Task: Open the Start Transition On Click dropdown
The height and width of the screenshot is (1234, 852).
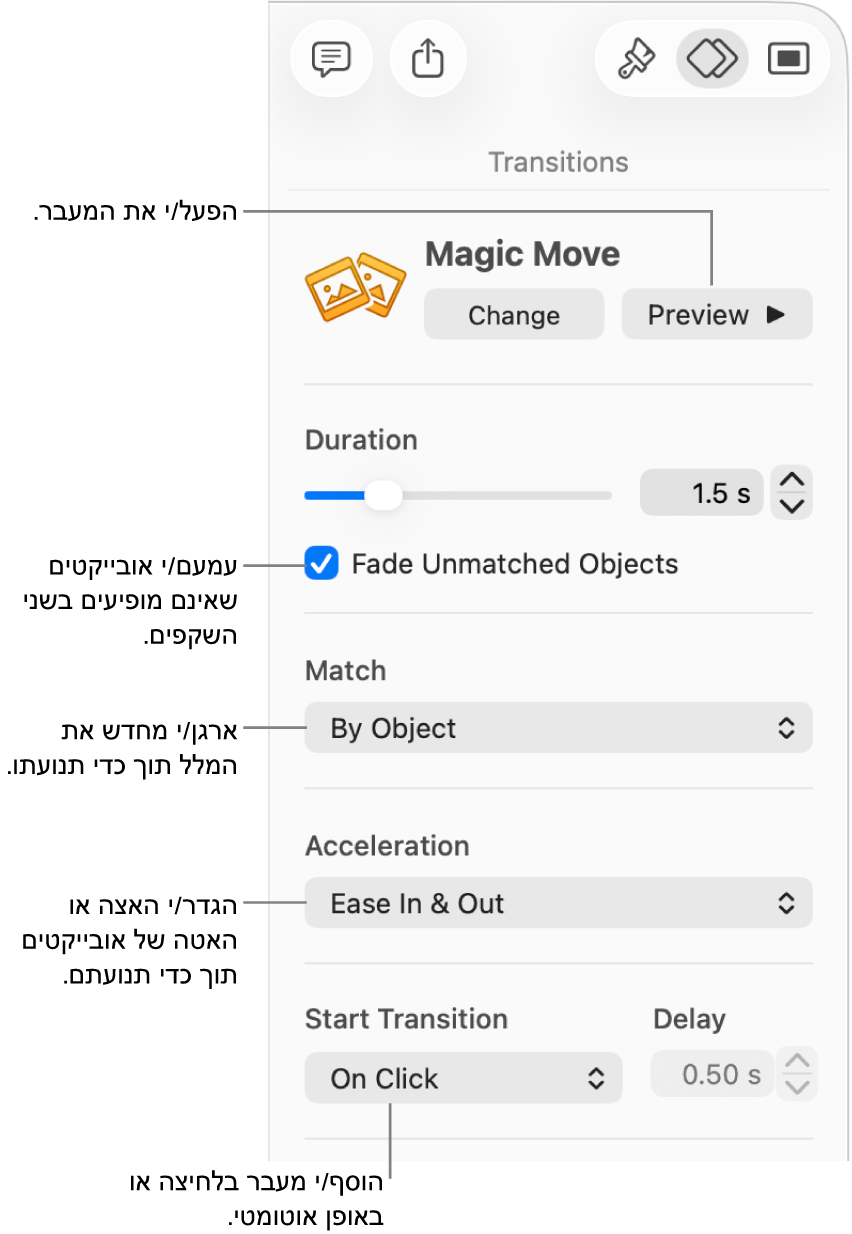Action: (x=463, y=1078)
